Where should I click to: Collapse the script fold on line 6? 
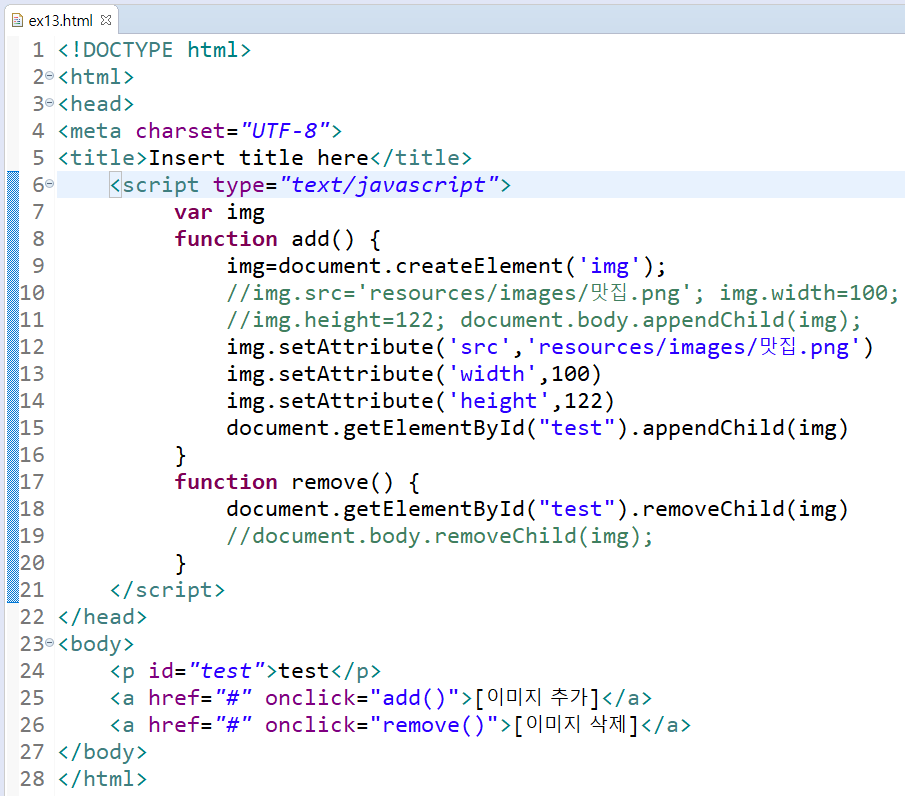pyautogui.click(x=50, y=184)
